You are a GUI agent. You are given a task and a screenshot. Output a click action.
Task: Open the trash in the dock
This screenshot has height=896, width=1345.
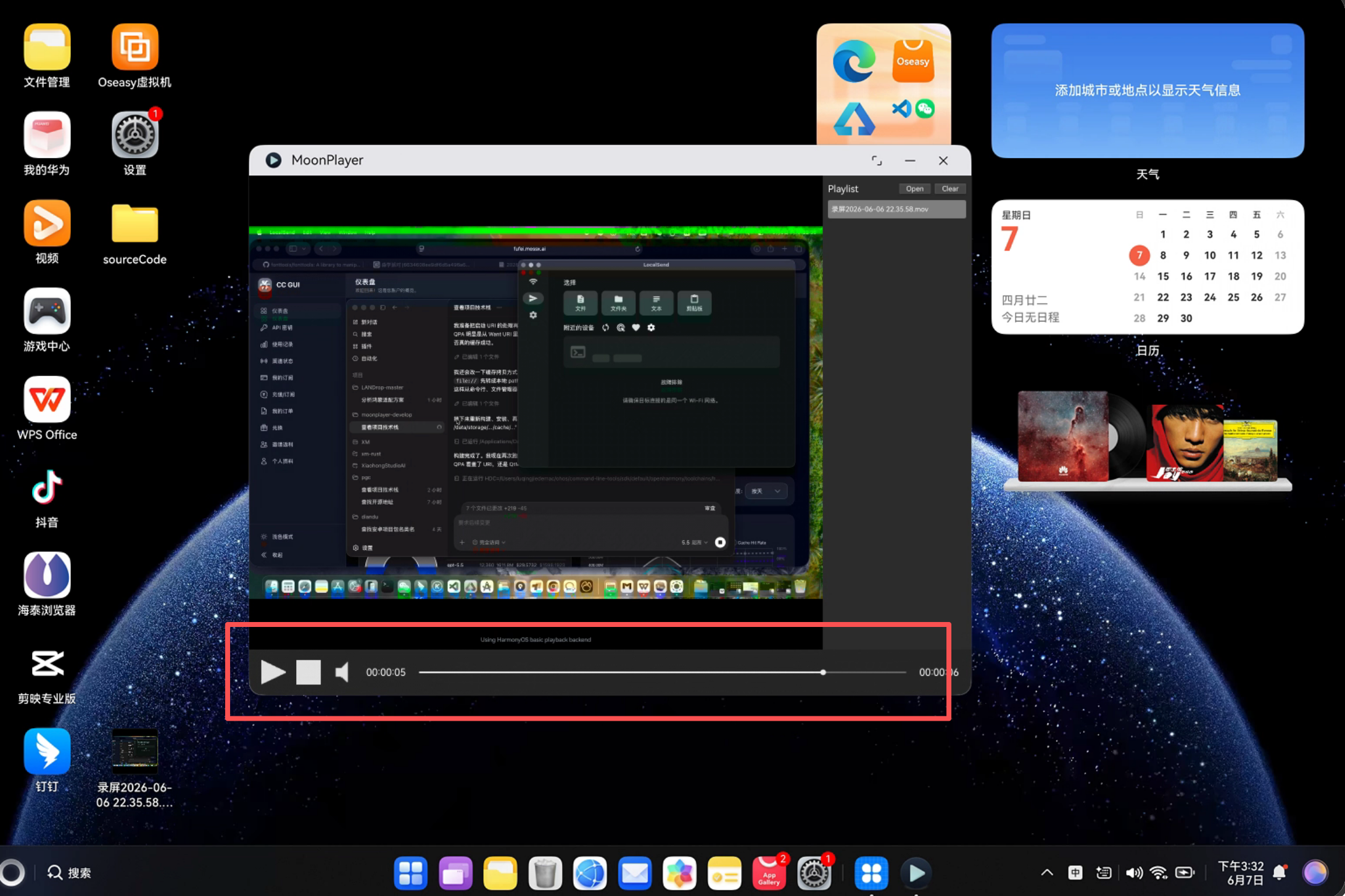pos(545,873)
